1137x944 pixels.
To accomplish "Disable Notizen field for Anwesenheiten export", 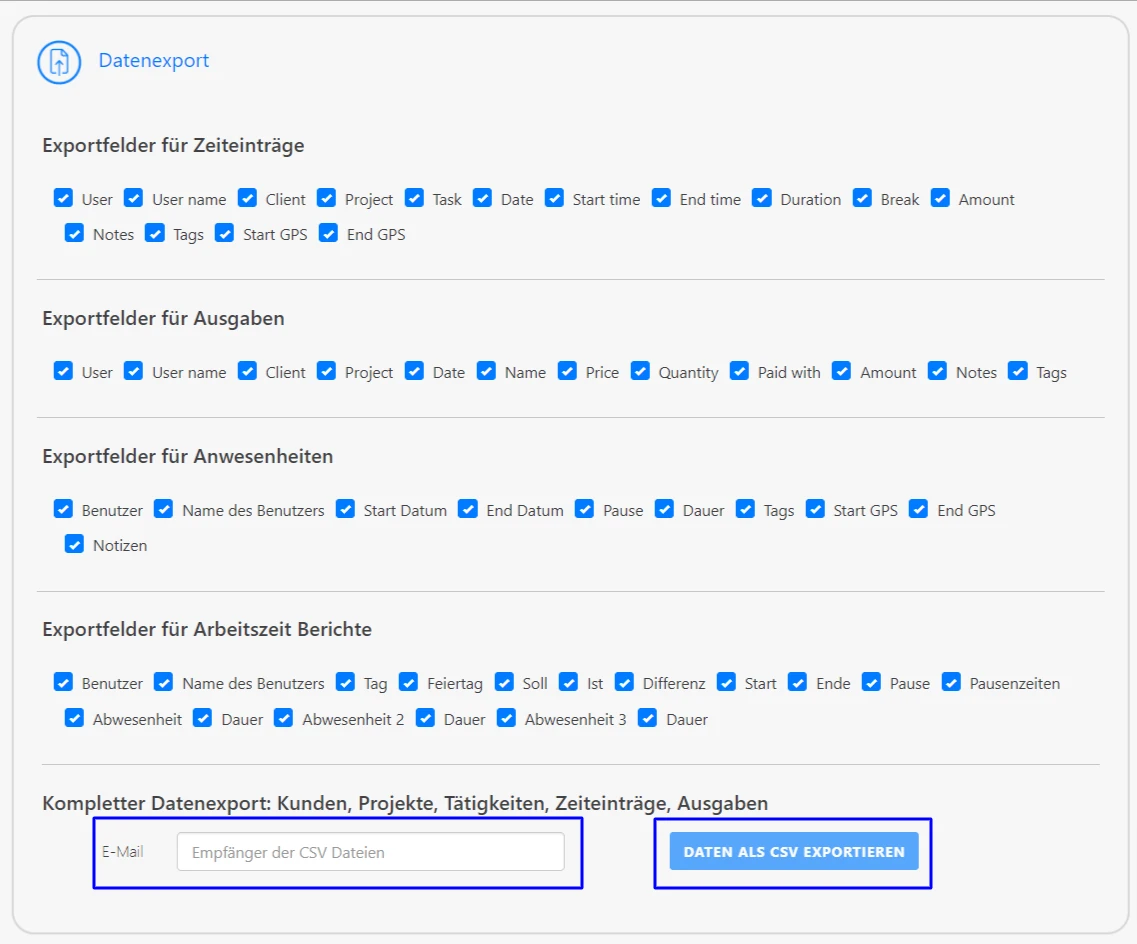I will point(74,545).
